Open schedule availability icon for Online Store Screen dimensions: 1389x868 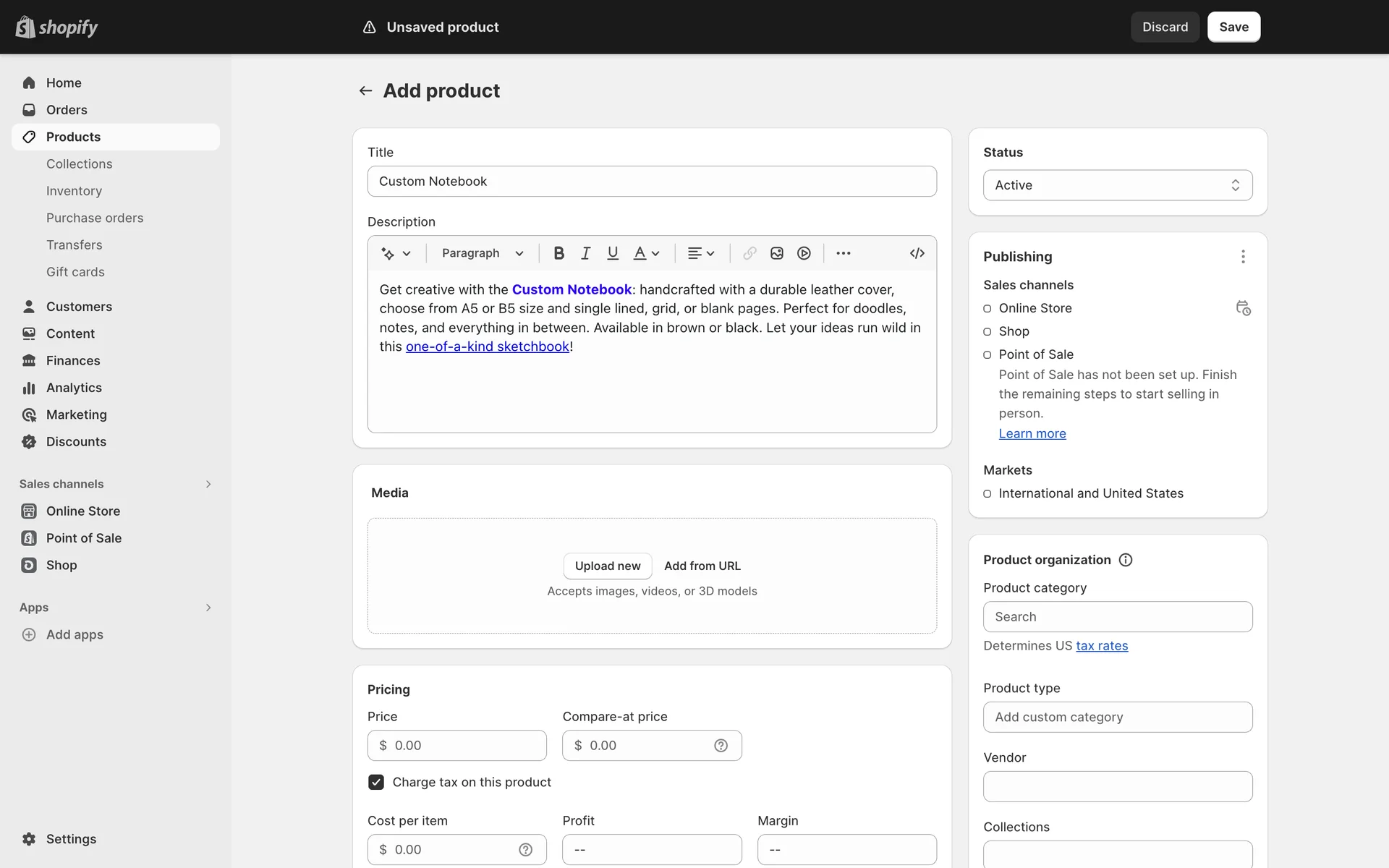(1243, 308)
